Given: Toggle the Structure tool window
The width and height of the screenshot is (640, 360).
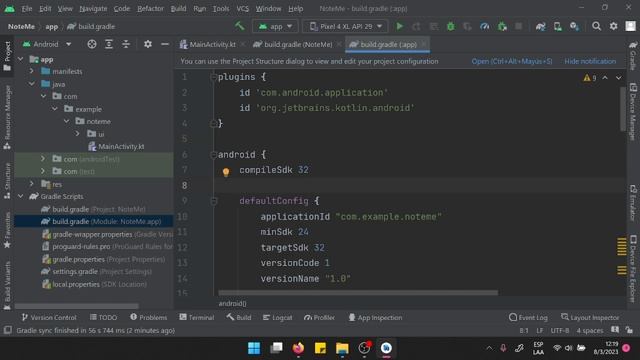Looking at the screenshot, I should tap(7, 180).
